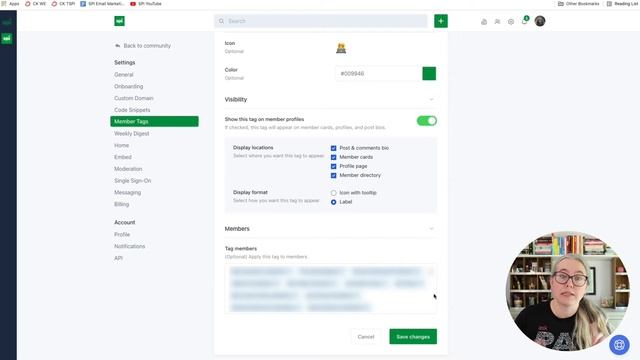This screenshot has height=360, width=640.
Task: Select the green community icon in dark sidebar
Action: tap(7, 38)
